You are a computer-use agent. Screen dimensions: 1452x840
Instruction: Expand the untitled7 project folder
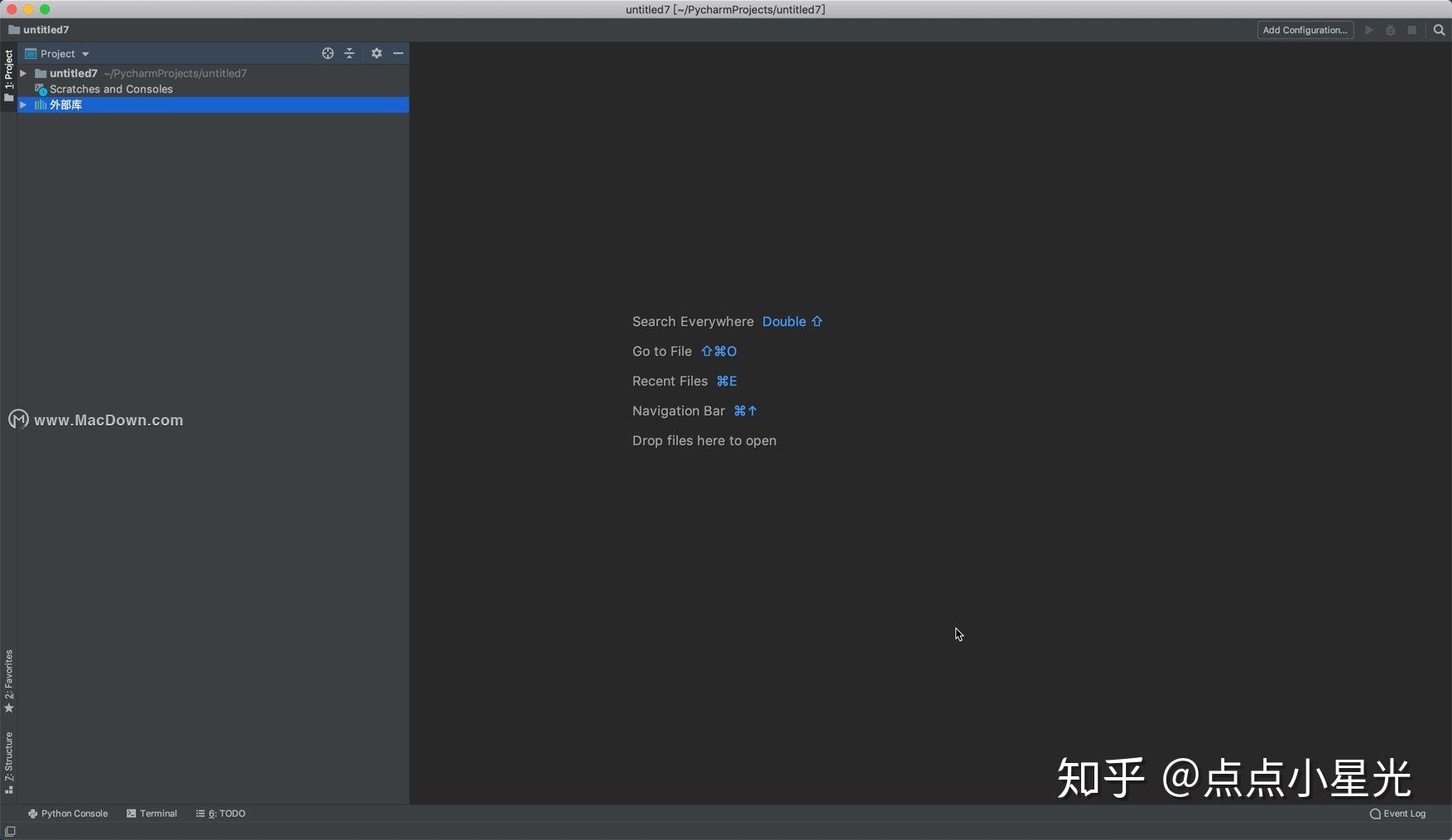coord(22,73)
